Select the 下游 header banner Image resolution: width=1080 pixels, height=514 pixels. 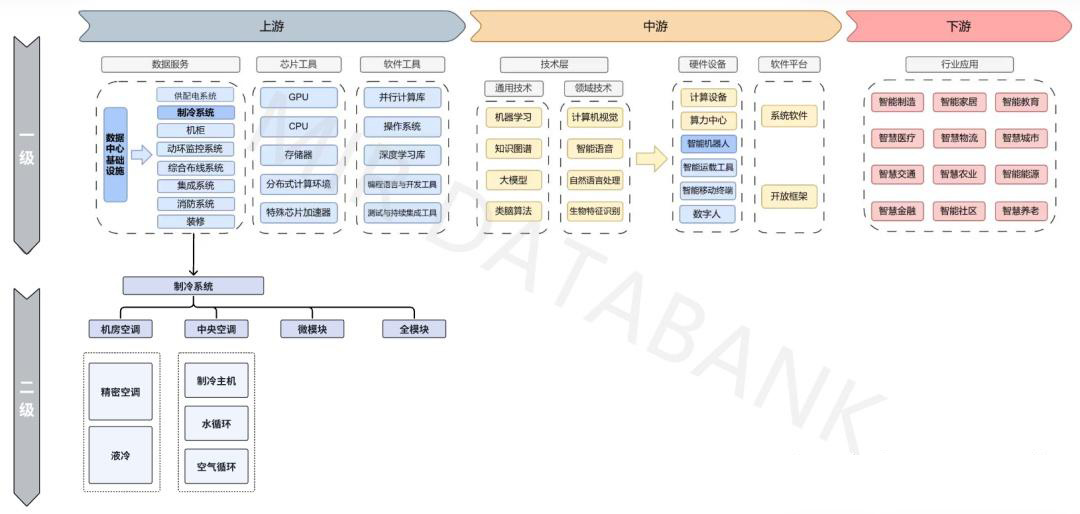[958, 27]
